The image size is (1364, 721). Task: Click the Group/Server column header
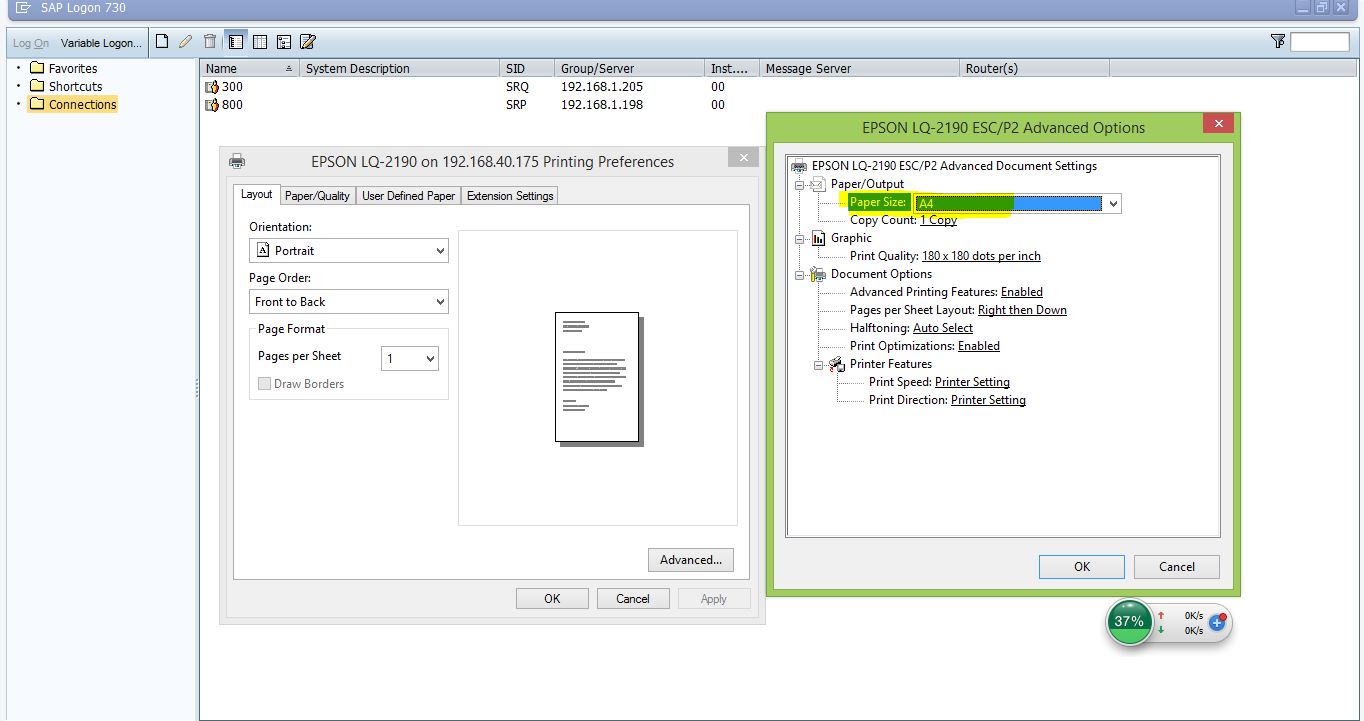pyautogui.click(x=629, y=68)
